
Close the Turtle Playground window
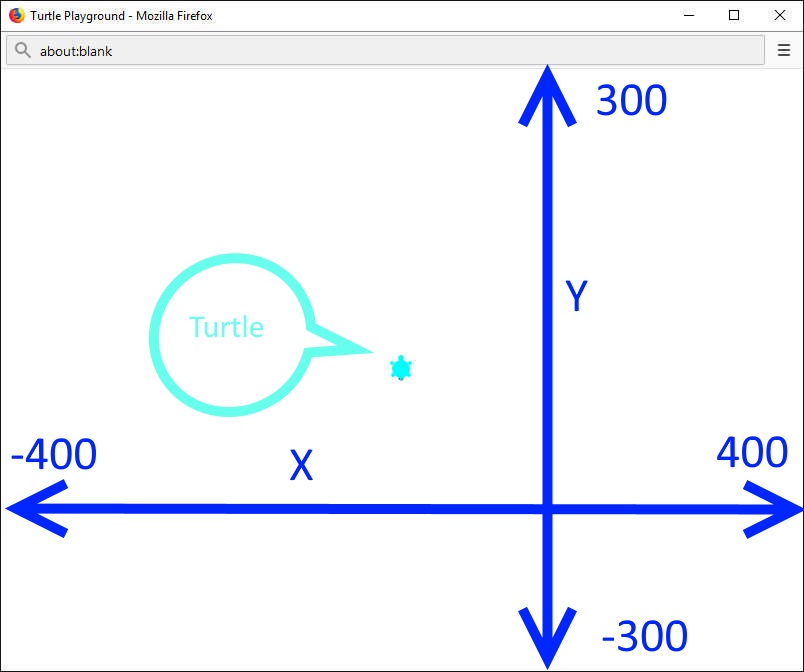point(779,15)
